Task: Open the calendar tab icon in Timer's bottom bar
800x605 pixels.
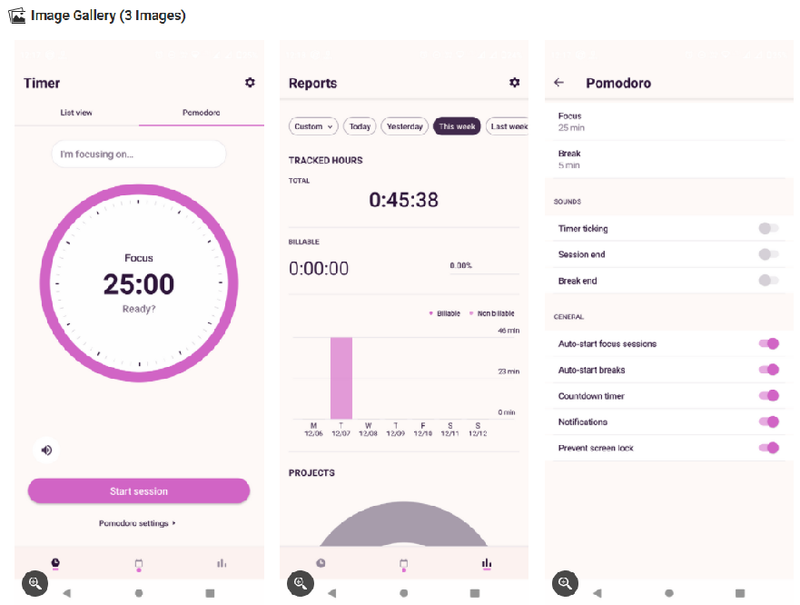Action: click(x=138, y=564)
